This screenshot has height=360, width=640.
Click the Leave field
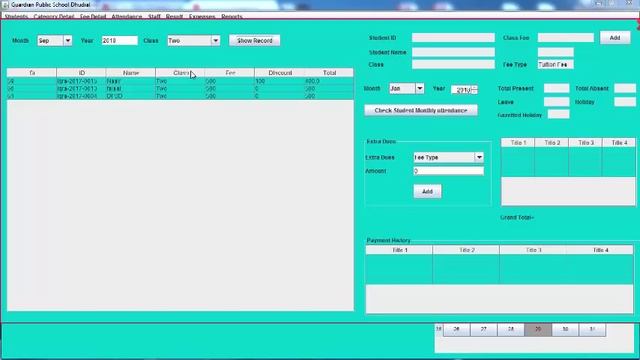point(556,102)
